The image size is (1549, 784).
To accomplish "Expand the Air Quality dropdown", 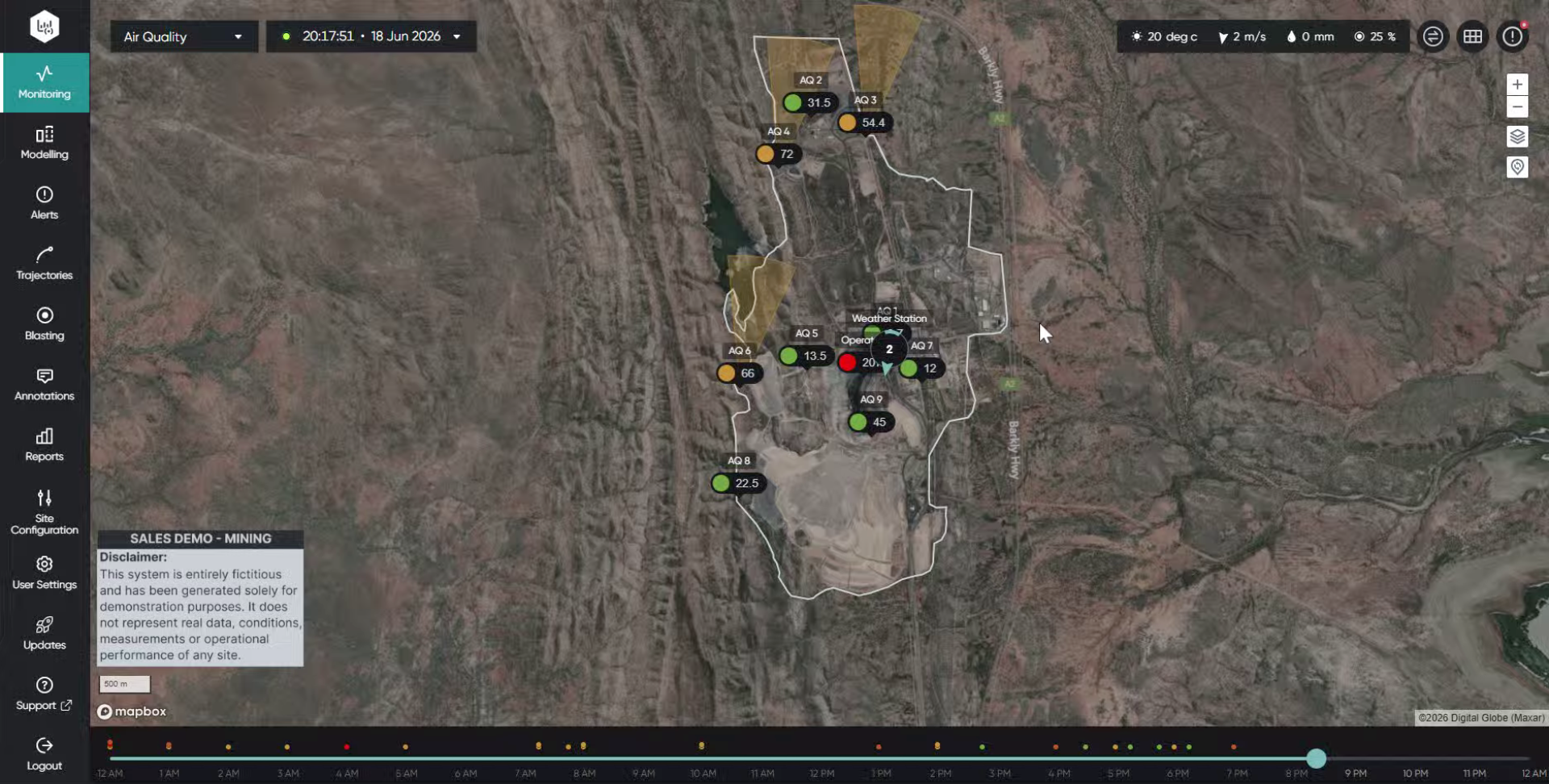I will tap(184, 36).
